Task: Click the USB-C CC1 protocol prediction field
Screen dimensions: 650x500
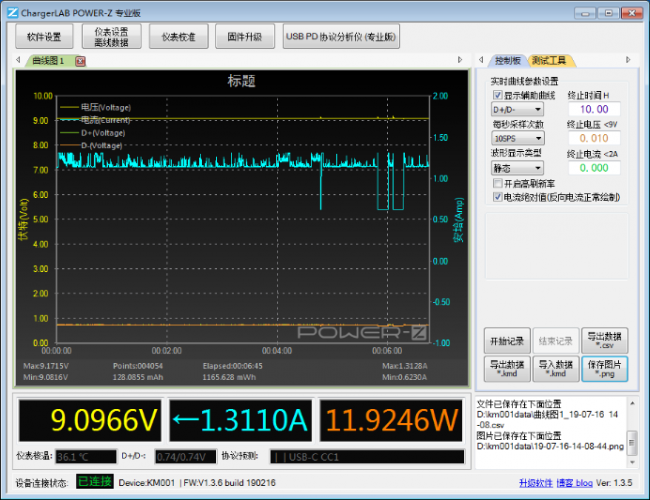Action: 367,456
